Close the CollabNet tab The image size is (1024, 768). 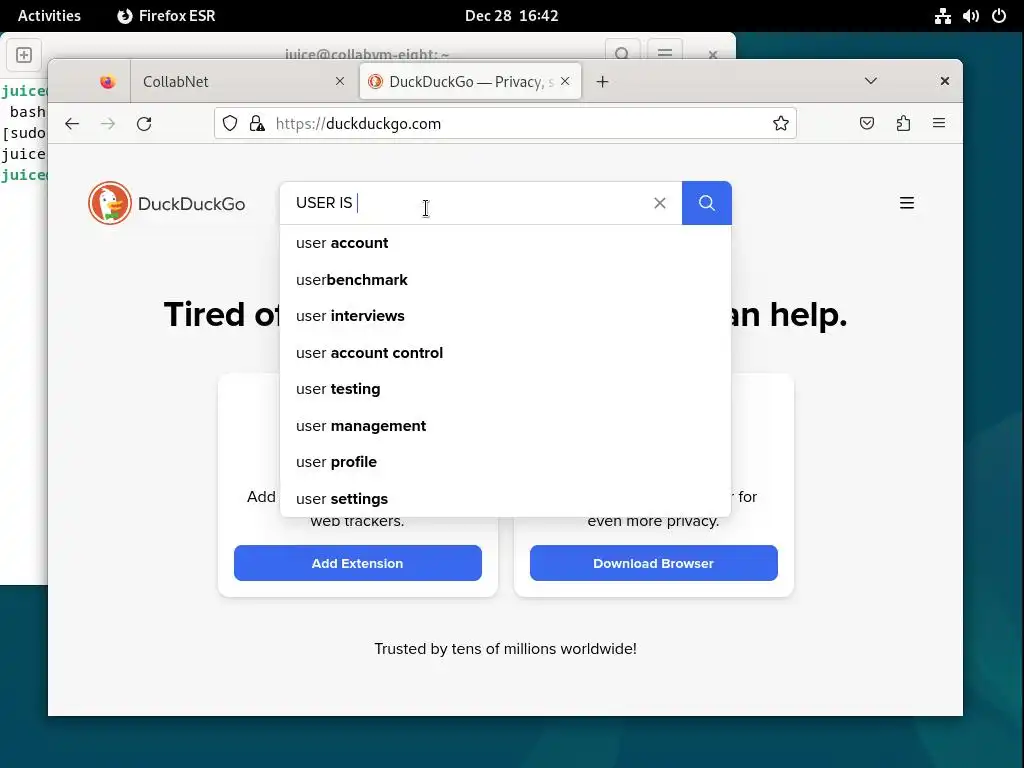coord(340,81)
